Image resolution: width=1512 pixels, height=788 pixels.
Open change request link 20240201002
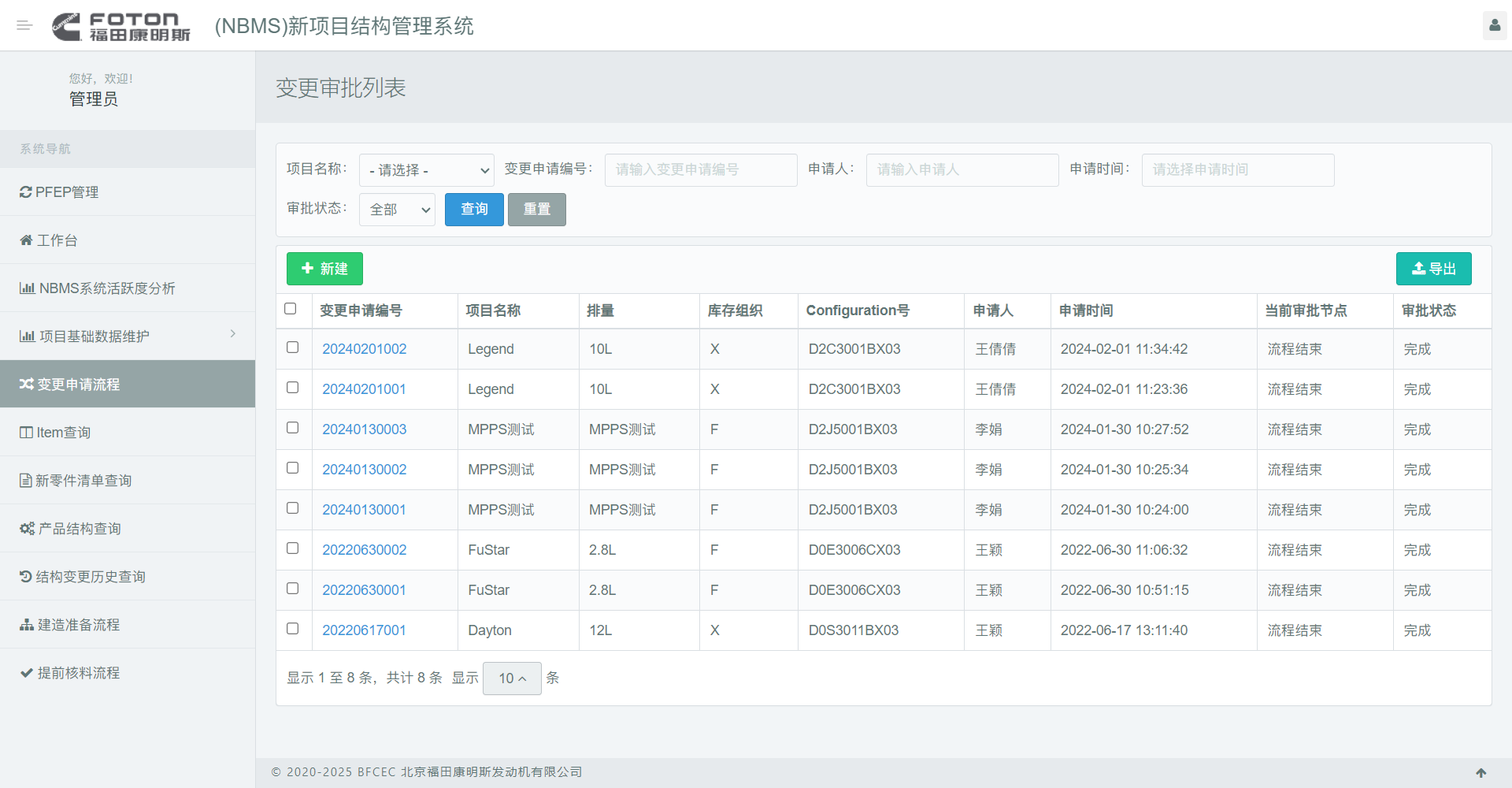click(x=365, y=349)
